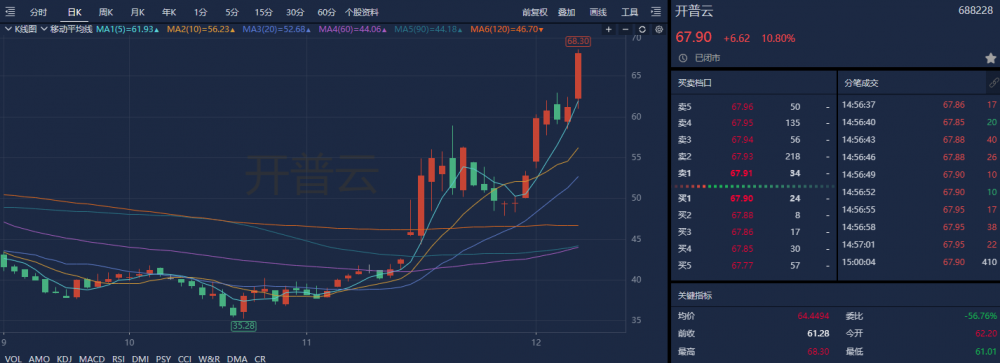Toggle the right panel list icon
Screen dimensions: 1000x363
point(656,11)
